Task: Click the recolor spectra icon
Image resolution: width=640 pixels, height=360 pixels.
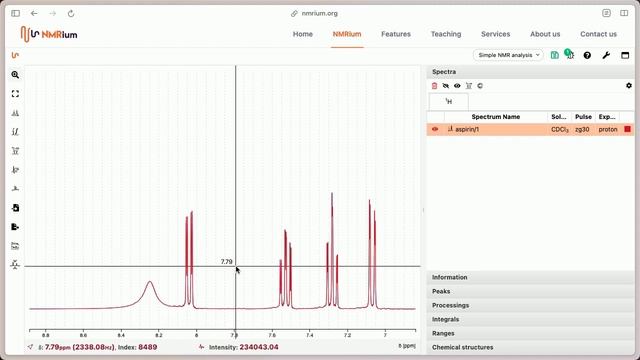Action: (x=480, y=86)
